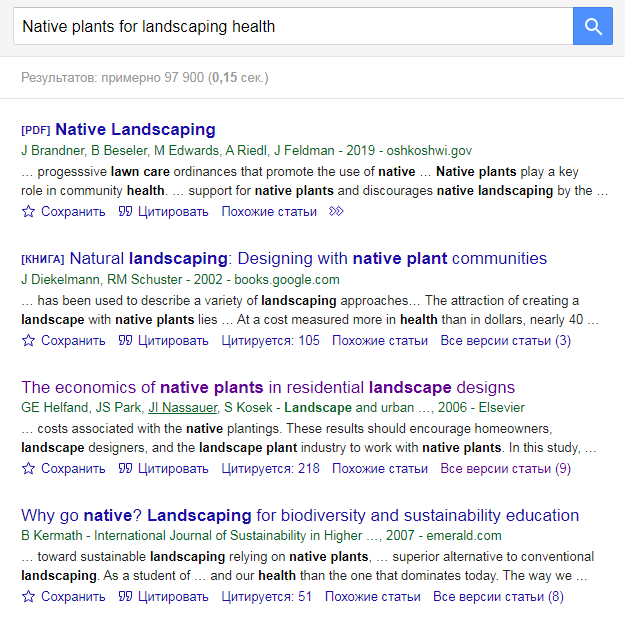This screenshot has height=621, width=625.
Task: Show all 9 versions of economics article
Action: pyautogui.click(x=505, y=469)
